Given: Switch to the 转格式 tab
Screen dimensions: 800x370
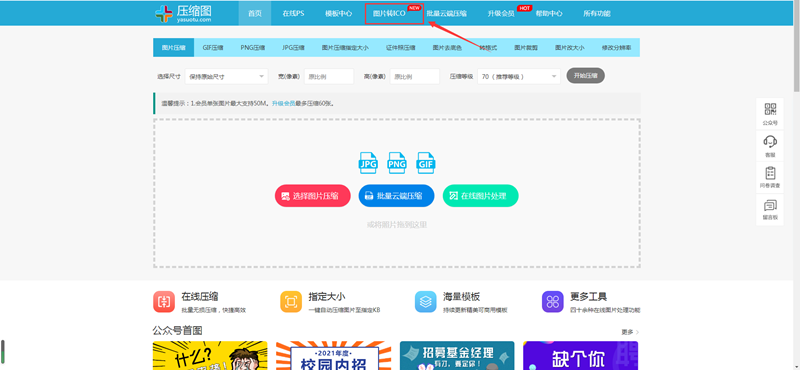Looking at the screenshot, I should [488, 47].
